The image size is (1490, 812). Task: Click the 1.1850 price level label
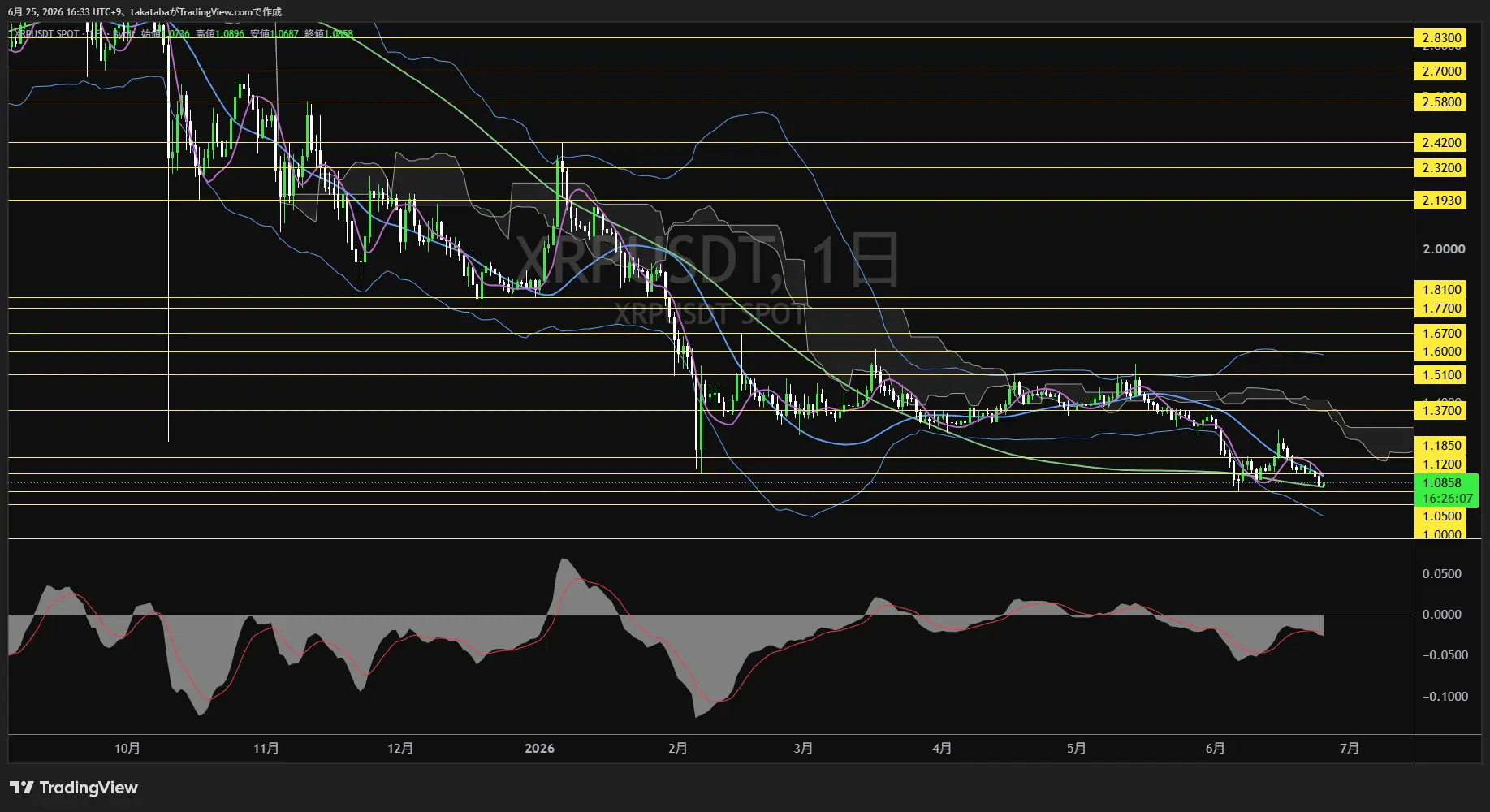[1441, 446]
